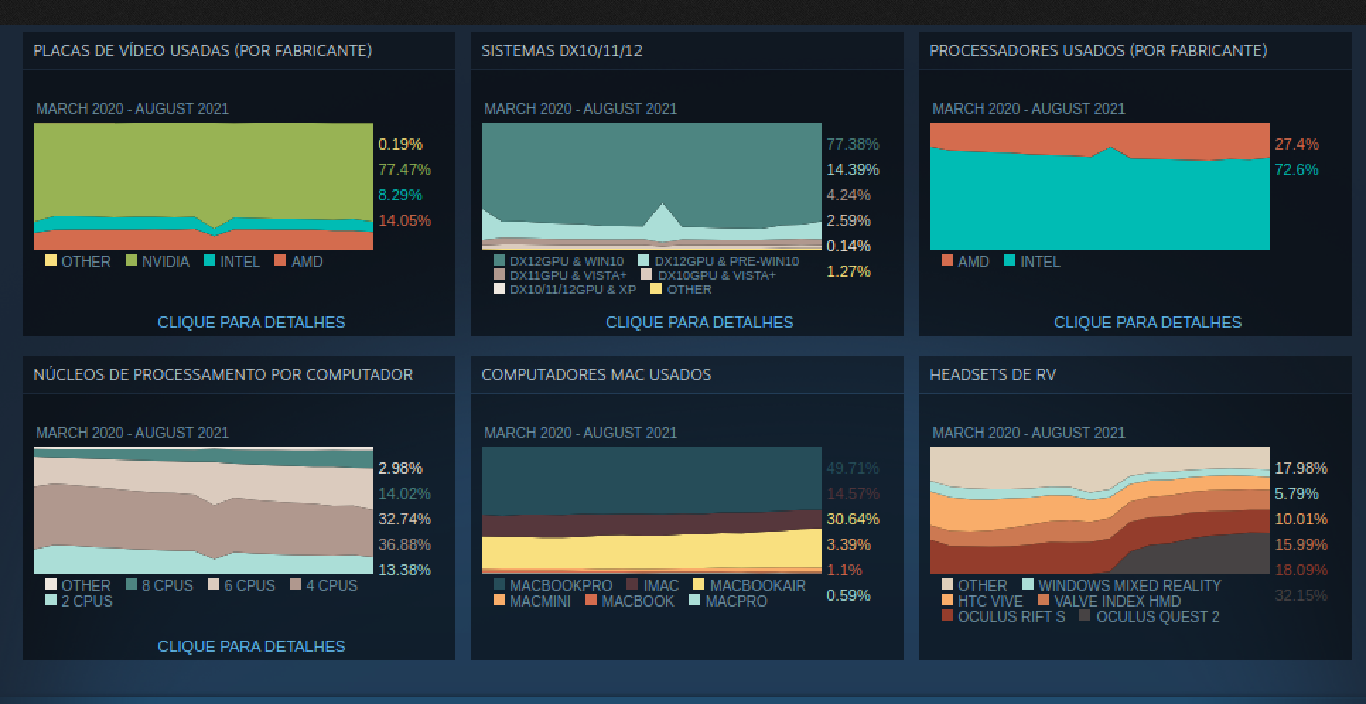Click the Sistemas DX10/11/12 panel title
This screenshot has height=704, width=1366.
(561, 50)
